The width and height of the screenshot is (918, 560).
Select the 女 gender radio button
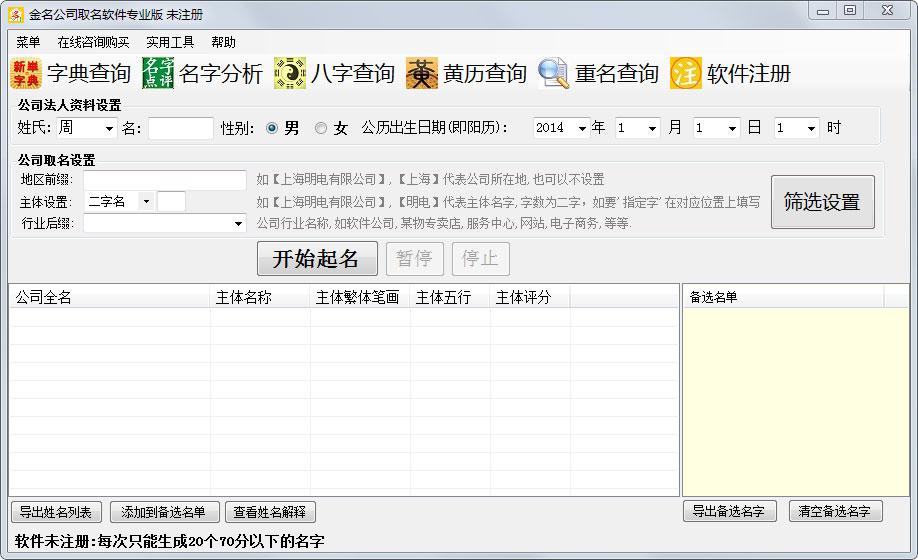click(321, 128)
